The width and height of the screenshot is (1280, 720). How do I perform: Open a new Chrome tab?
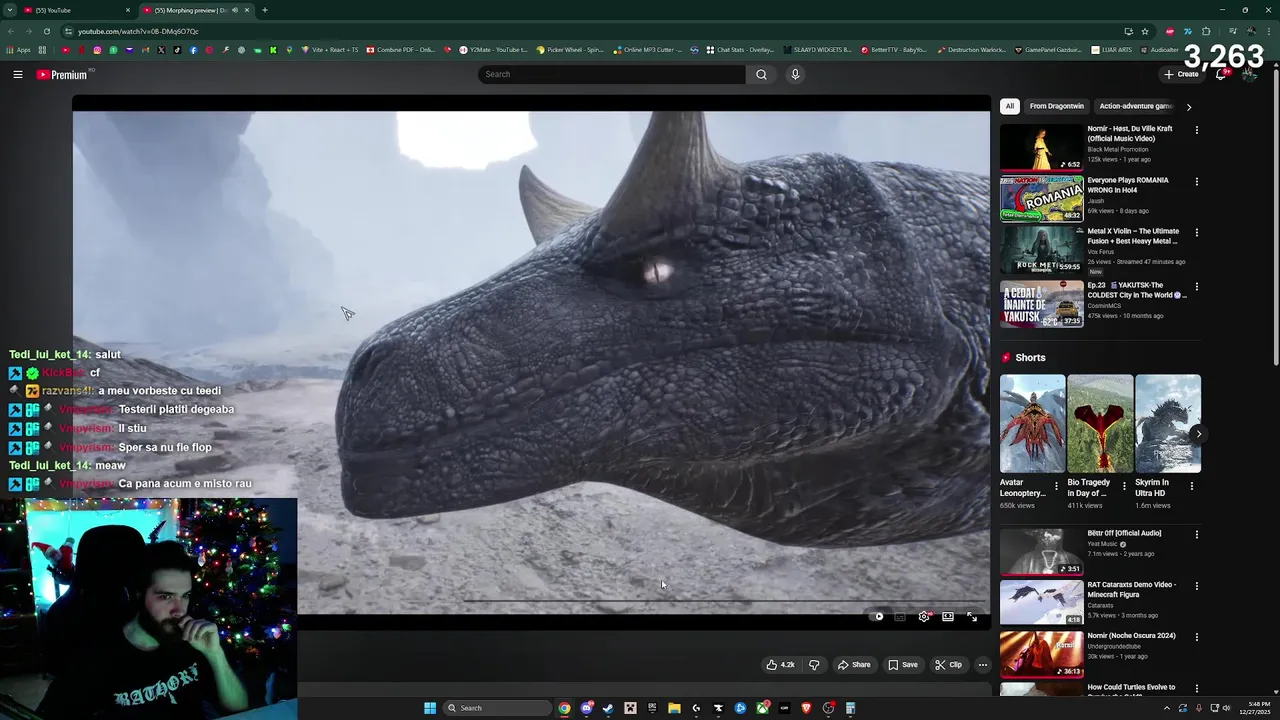264,10
